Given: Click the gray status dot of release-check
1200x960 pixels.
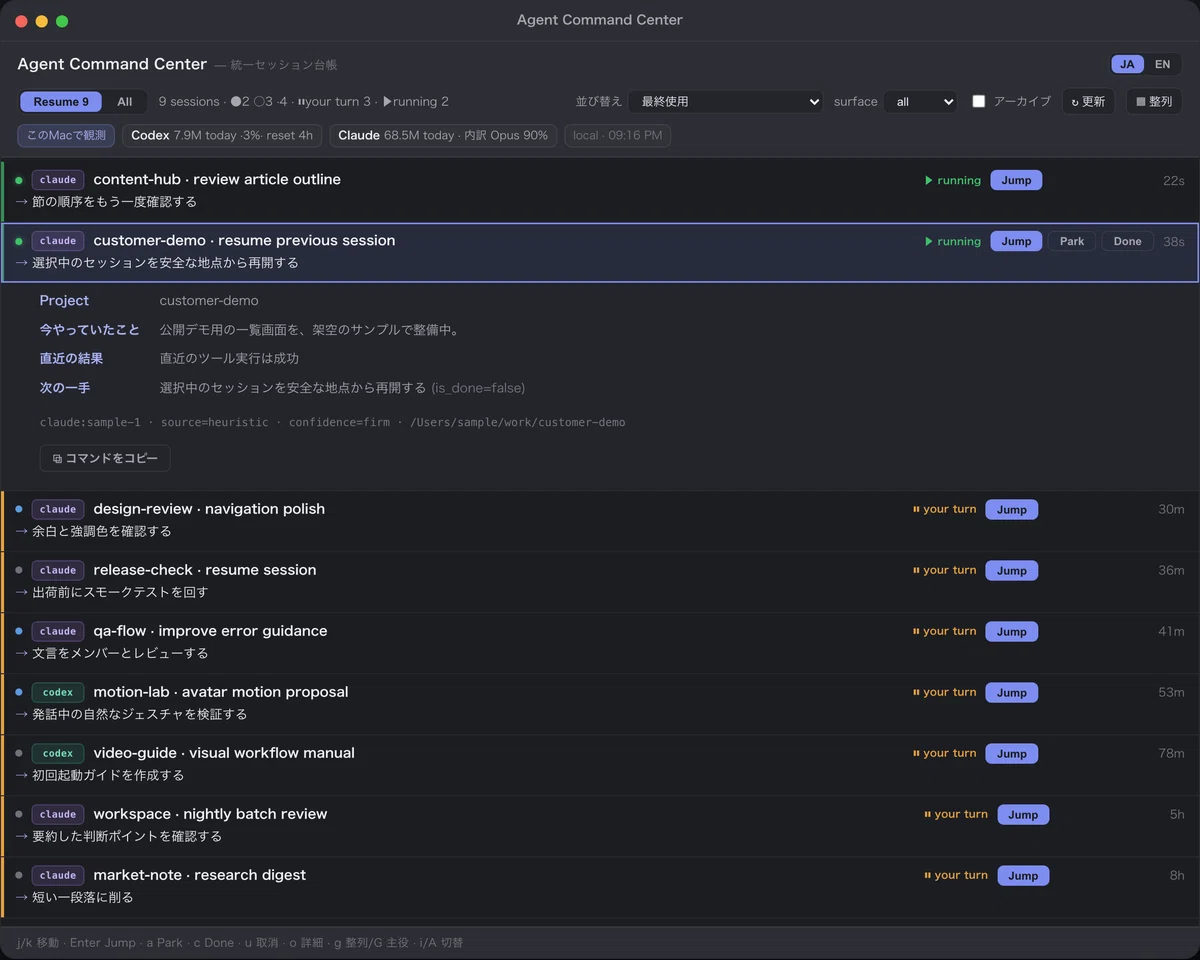Looking at the screenshot, I should 19,570.
